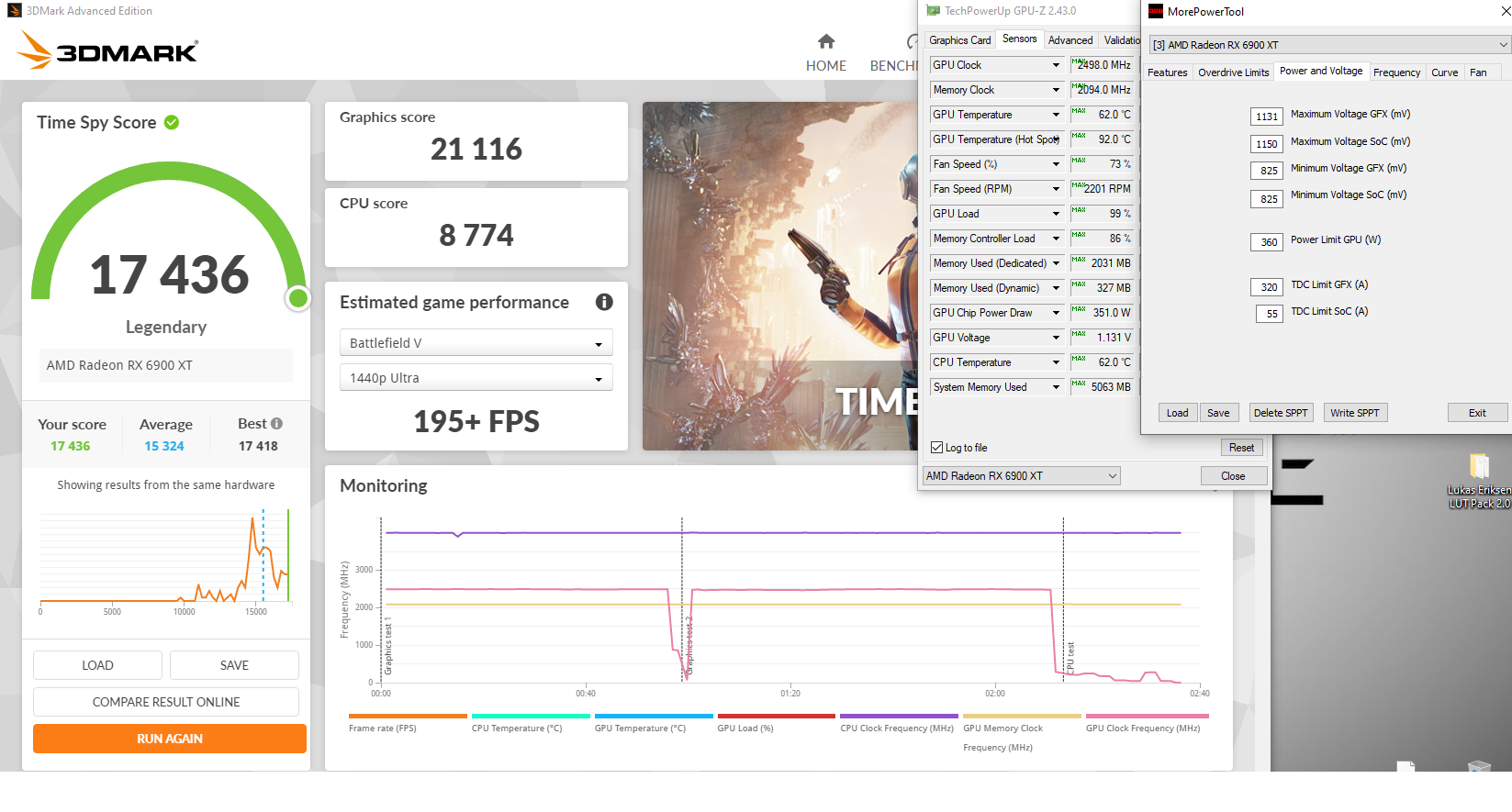Click the Minimum Voltage GFX value field
Screen dimensions: 1512x812
tap(1267, 171)
